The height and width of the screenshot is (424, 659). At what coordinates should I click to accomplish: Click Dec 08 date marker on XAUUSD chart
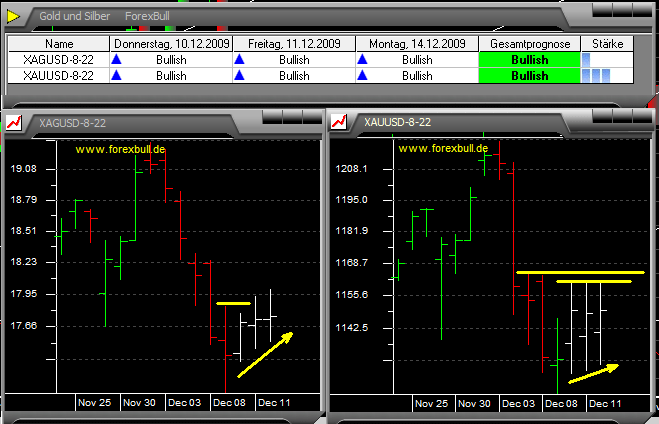(x=560, y=403)
